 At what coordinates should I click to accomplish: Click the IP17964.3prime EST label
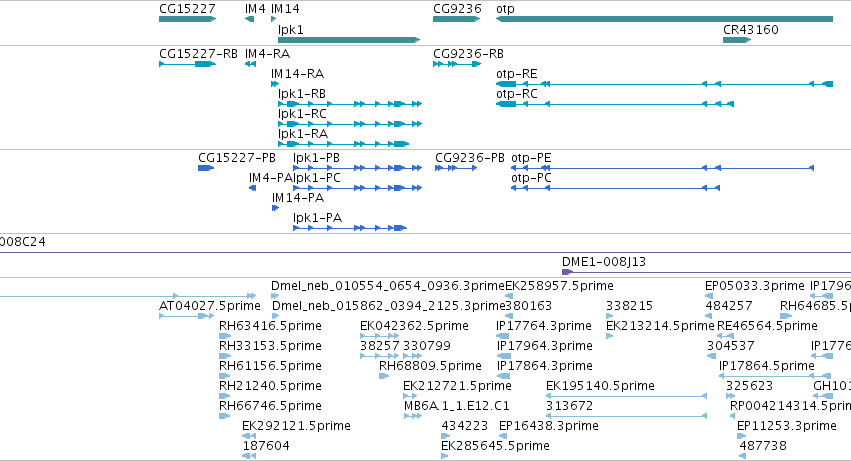[x=545, y=346]
